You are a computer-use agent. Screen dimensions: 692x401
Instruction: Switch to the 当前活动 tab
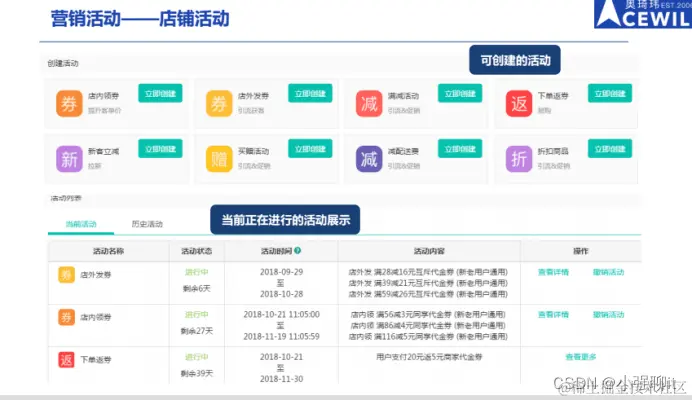click(x=81, y=224)
